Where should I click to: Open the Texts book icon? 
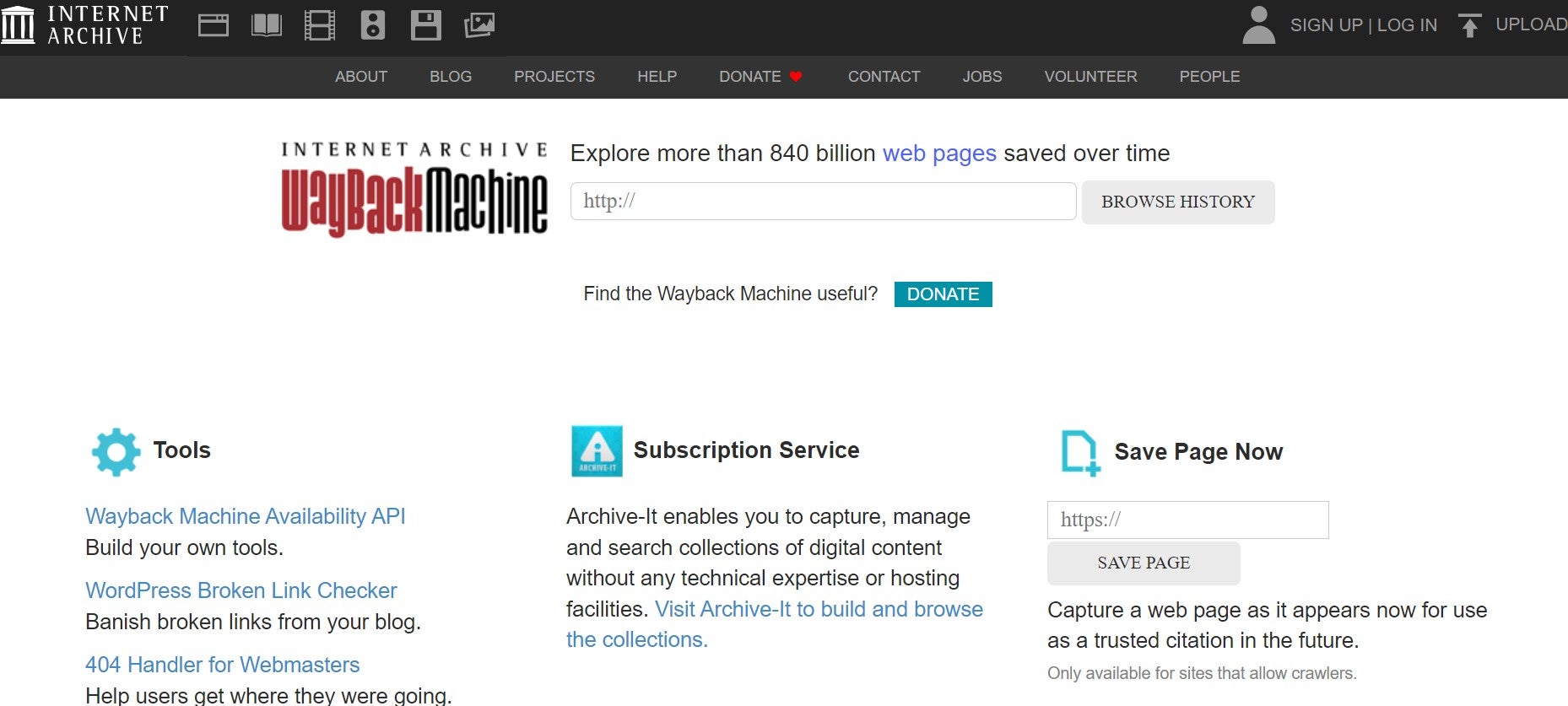tap(267, 25)
